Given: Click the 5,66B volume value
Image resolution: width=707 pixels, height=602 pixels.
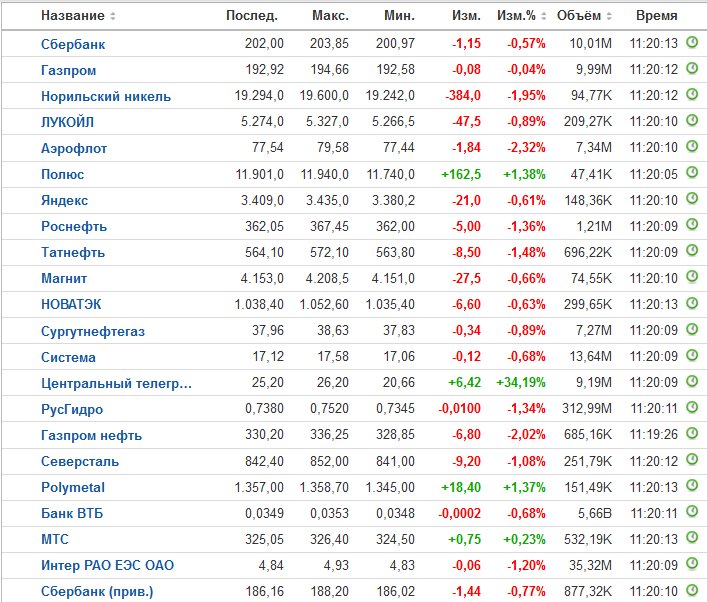Looking at the screenshot, I should tap(595, 513).
